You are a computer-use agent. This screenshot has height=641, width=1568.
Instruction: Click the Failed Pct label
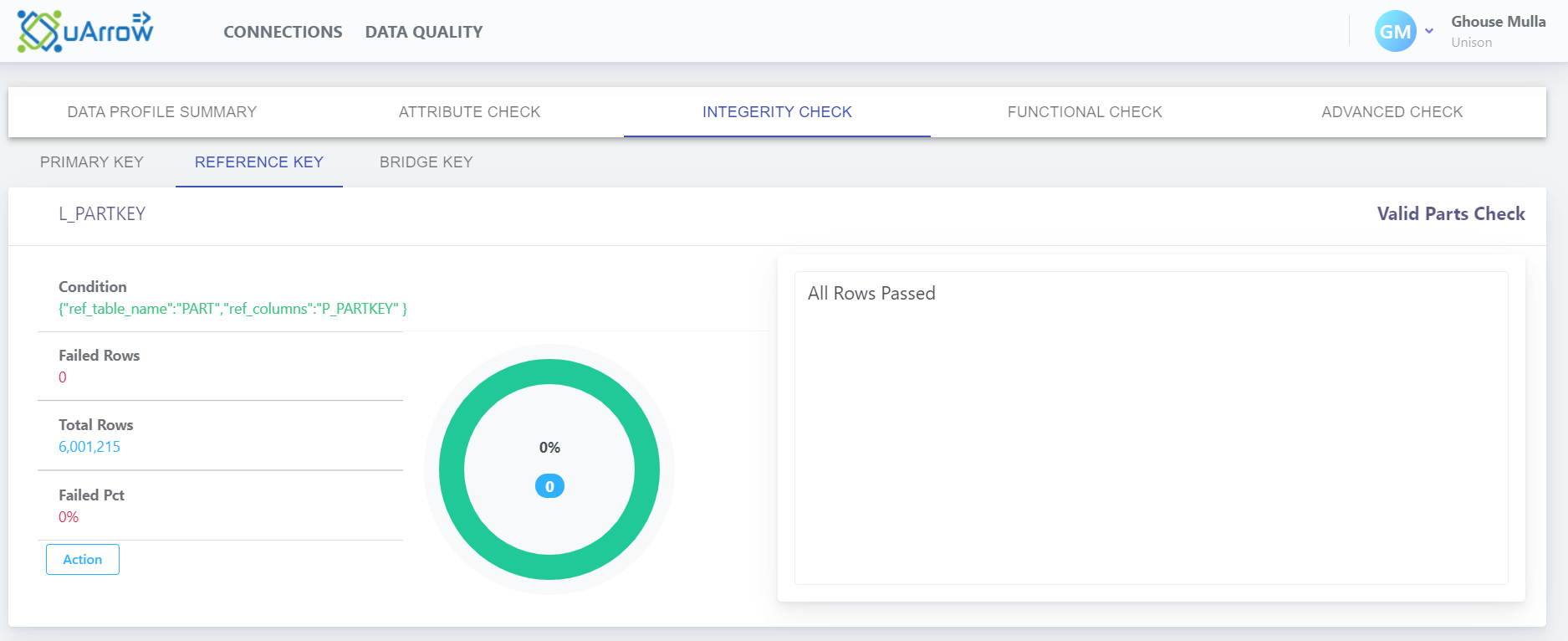click(x=91, y=495)
